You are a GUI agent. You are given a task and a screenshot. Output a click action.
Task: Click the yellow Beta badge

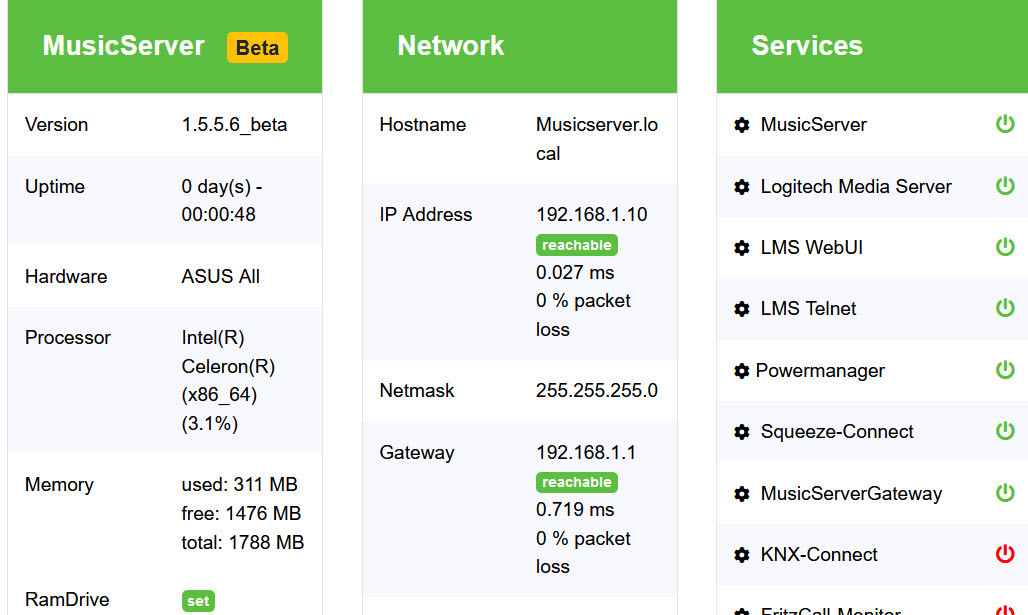pyautogui.click(x=257, y=48)
